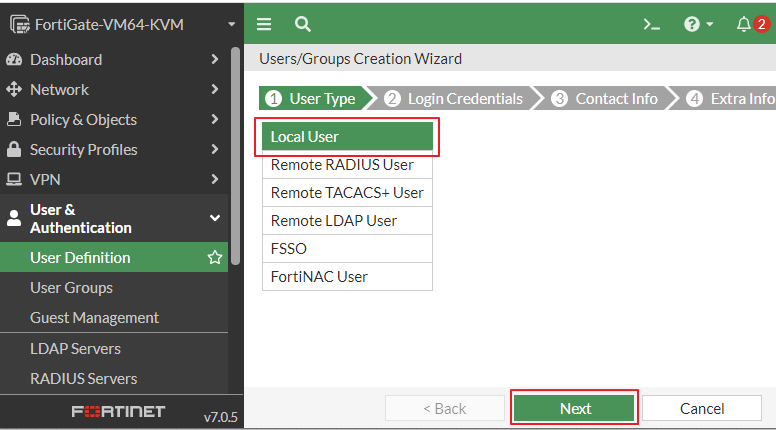Image resolution: width=776 pixels, height=430 pixels.
Task: Open the notifications bell icon
Action: 743,24
